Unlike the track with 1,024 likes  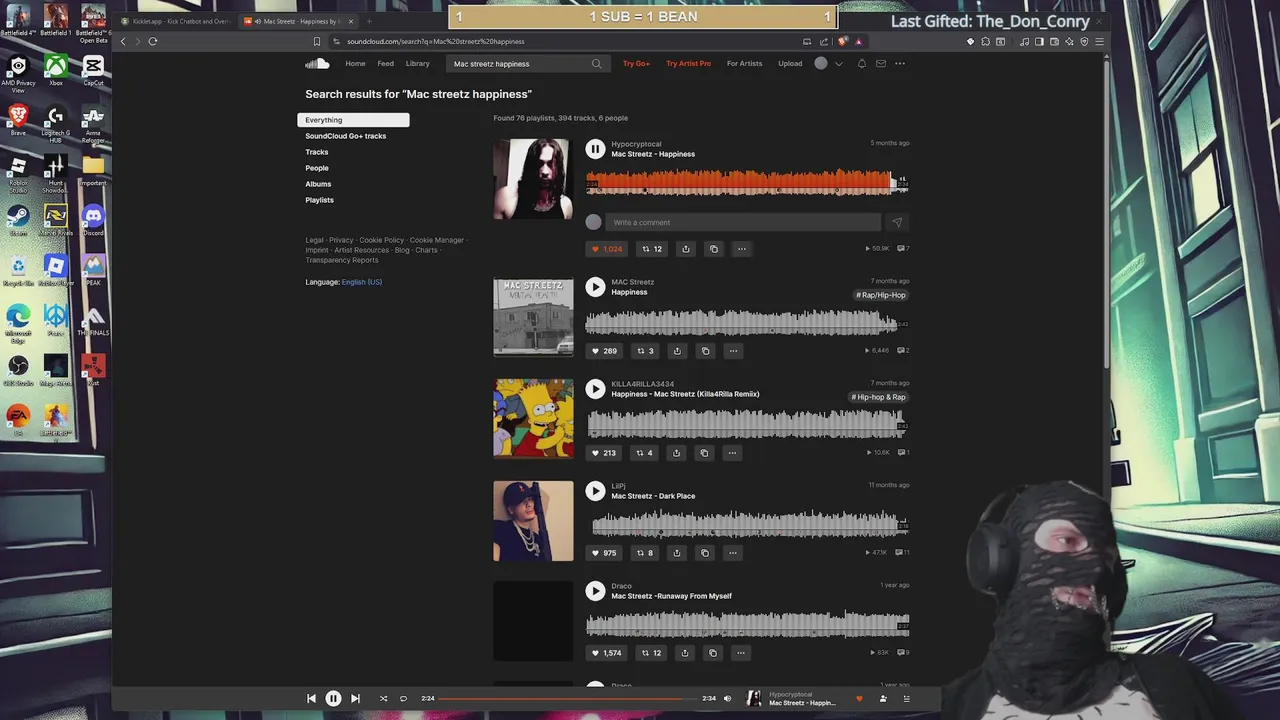click(606, 249)
